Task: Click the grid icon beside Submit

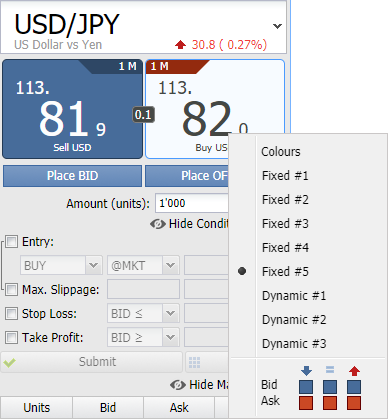Action: coord(194,362)
